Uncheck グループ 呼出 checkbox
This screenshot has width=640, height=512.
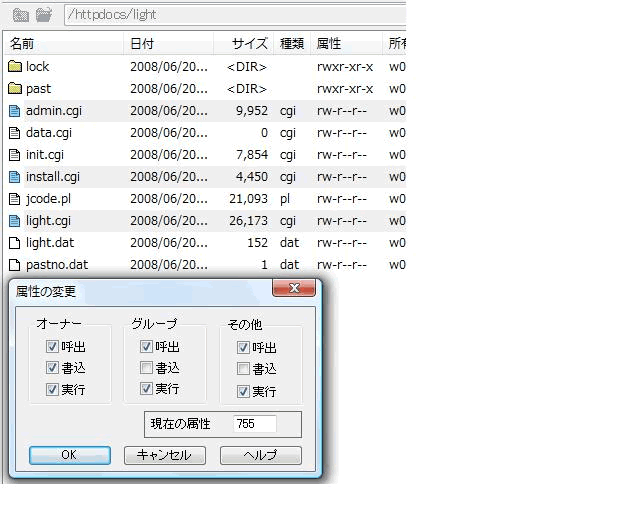coord(147,346)
